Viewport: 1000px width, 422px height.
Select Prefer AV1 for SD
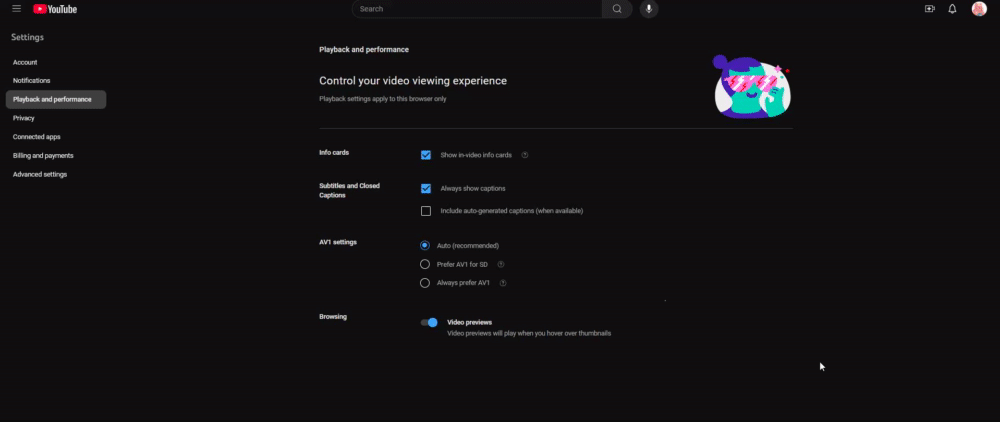[x=425, y=264]
